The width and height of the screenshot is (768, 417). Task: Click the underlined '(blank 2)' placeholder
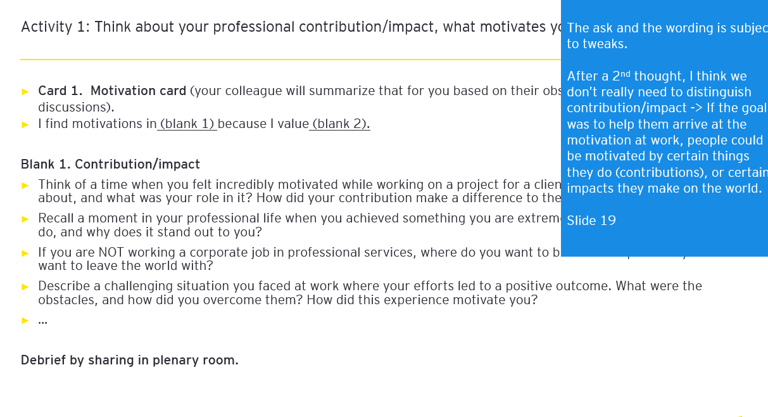339,124
